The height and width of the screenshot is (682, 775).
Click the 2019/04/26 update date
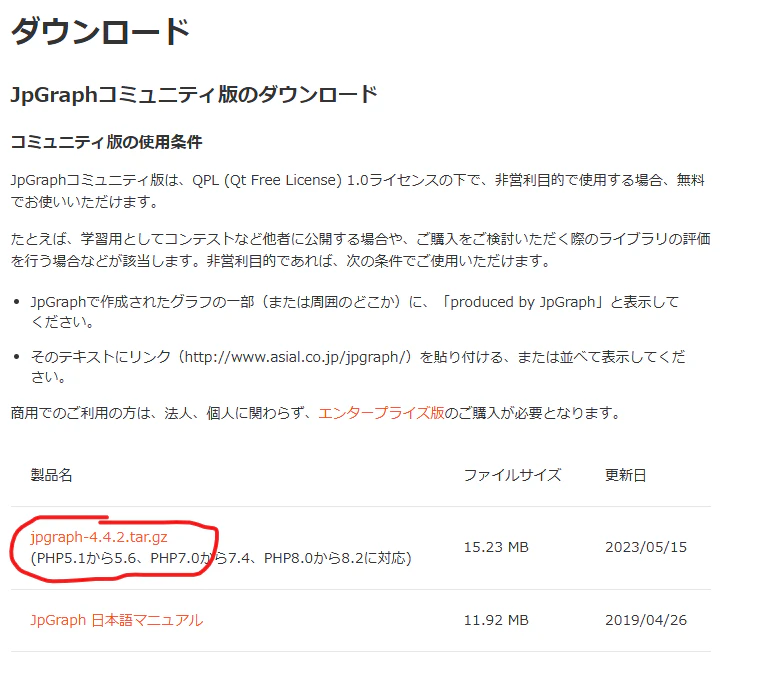[x=646, y=620]
